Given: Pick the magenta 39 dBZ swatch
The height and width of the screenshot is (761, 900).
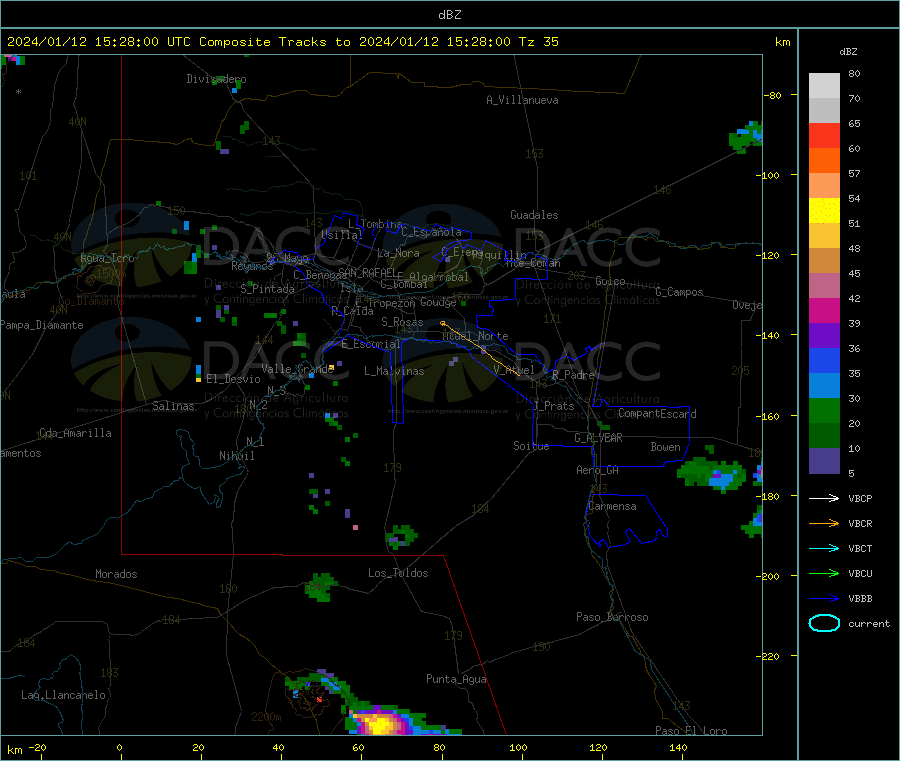Looking at the screenshot, I should tap(824, 310).
